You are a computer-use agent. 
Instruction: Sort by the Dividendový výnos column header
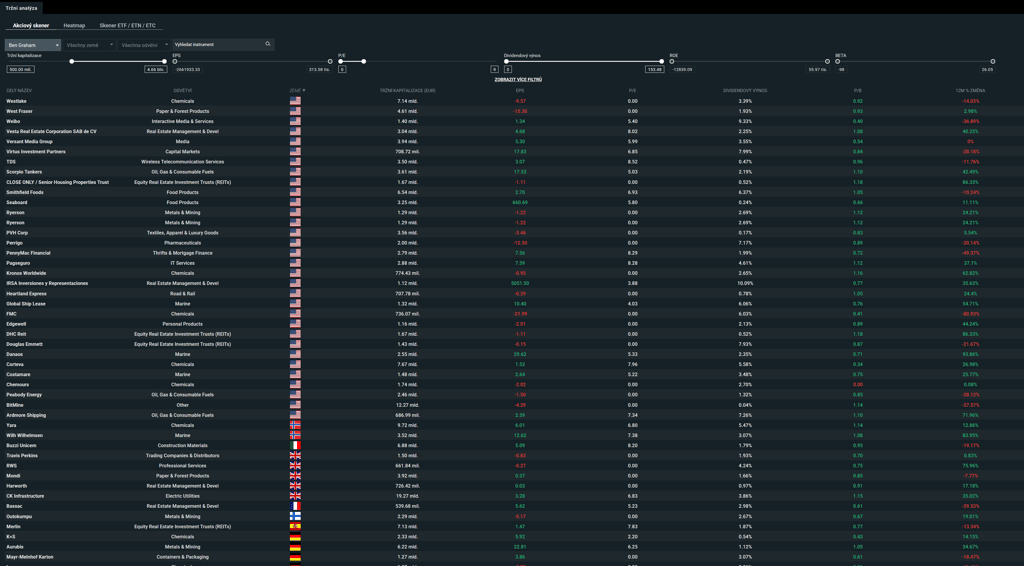pyautogui.click(x=744, y=91)
